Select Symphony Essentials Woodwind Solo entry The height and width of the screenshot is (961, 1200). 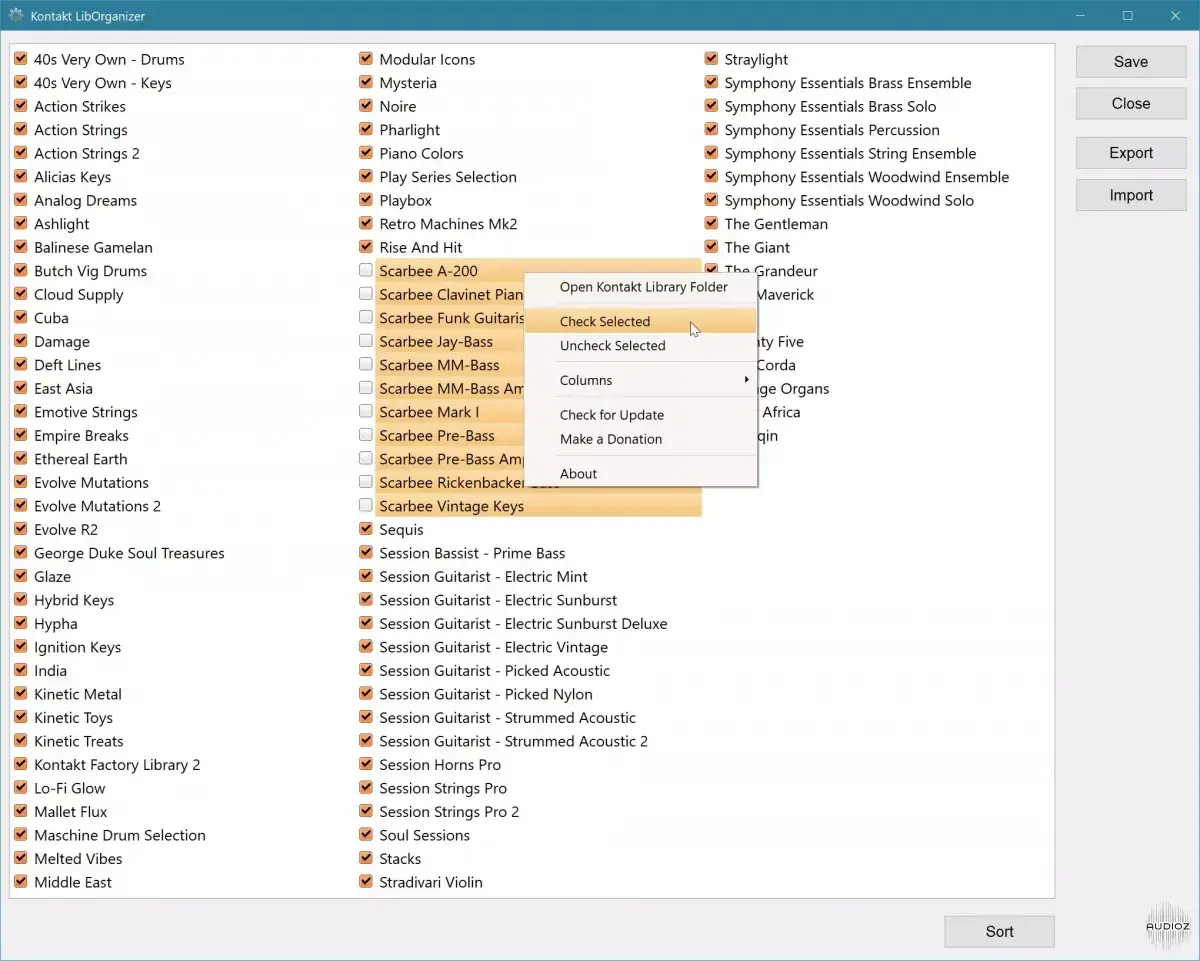point(848,200)
